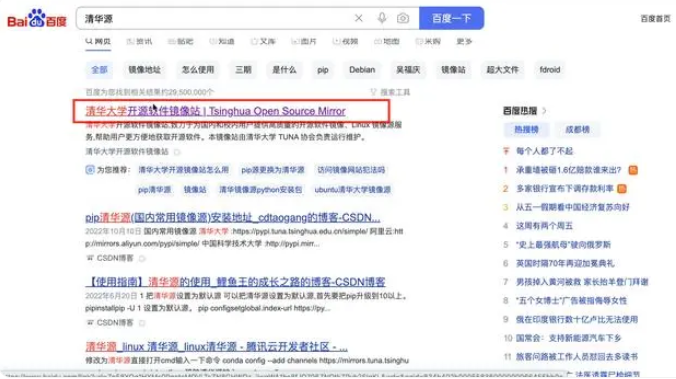
Task: Select the 吴福庆 filter chip
Action: tap(408, 70)
